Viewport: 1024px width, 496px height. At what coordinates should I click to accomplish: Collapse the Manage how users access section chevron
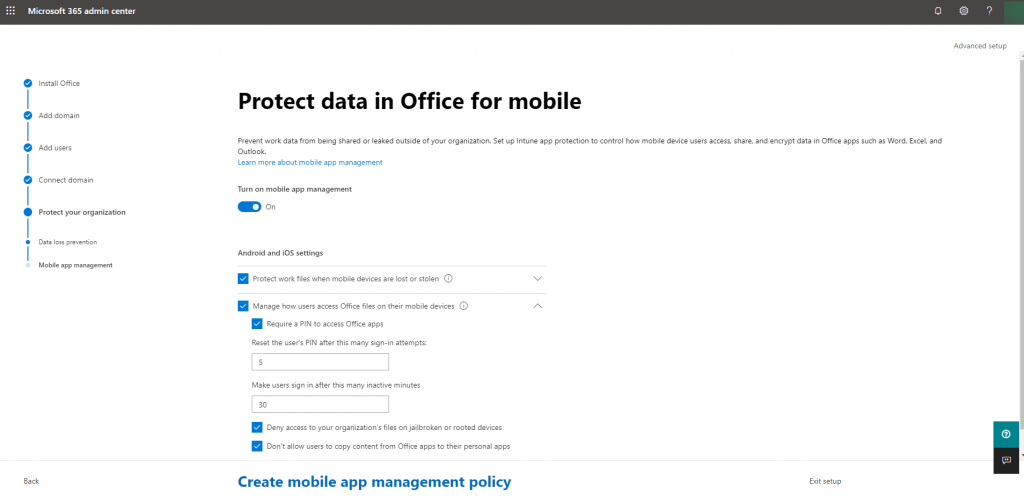(537, 305)
